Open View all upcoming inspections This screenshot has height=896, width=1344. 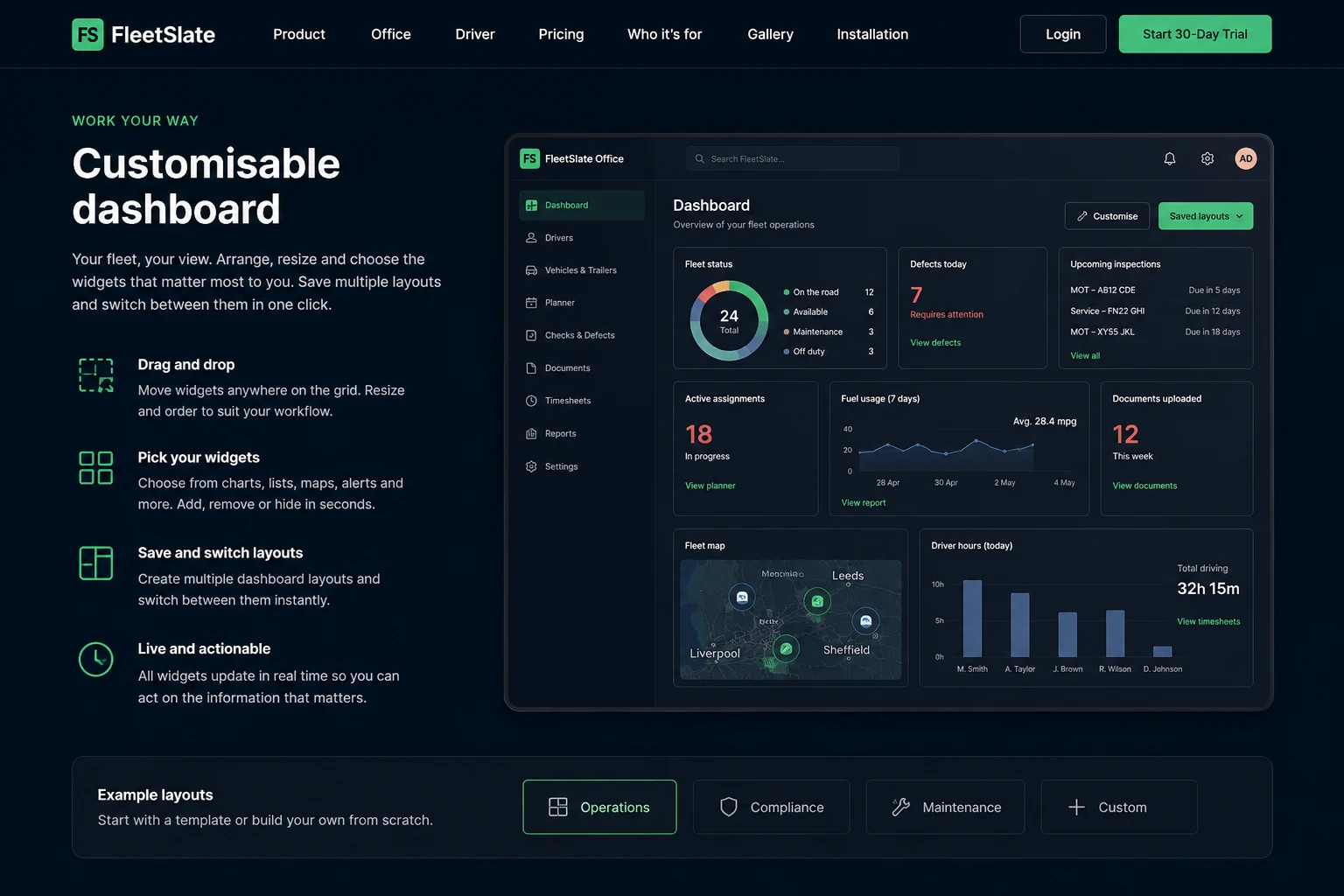coord(1085,356)
